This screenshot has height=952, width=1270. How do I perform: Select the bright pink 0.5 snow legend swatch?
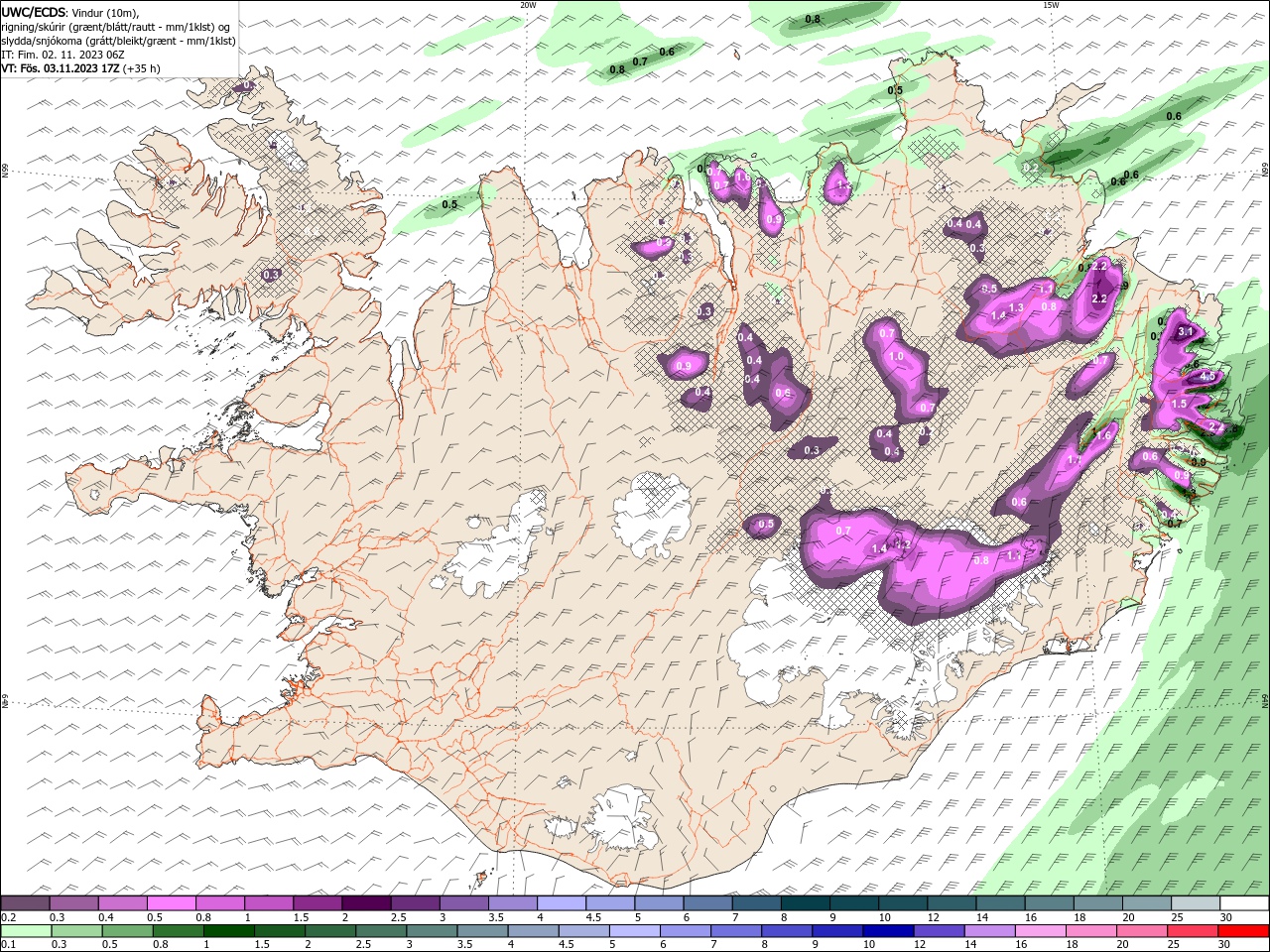[171, 903]
